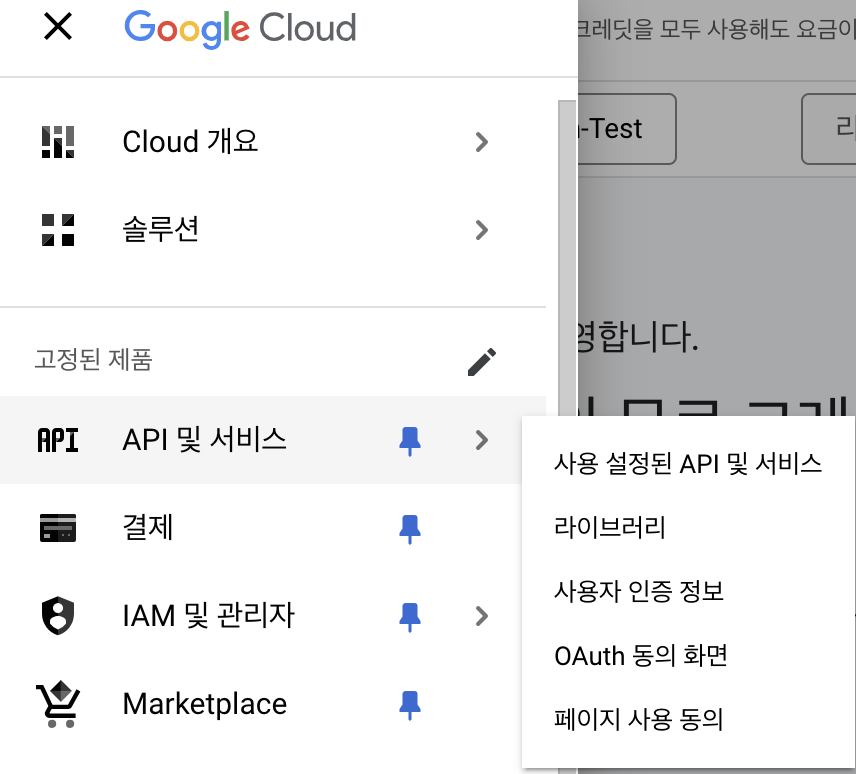Click the 결제 credit card icon

coord(58,528)
